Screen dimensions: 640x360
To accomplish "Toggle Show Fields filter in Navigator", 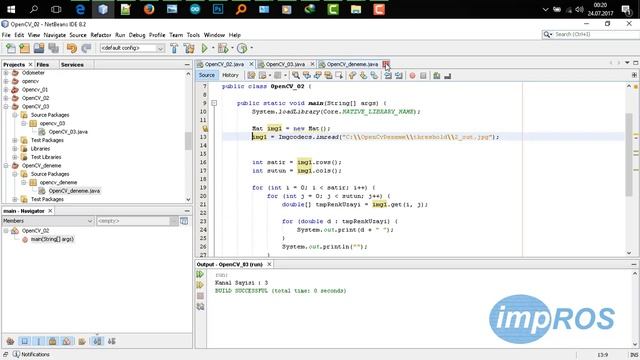I will tap(24, 341).
